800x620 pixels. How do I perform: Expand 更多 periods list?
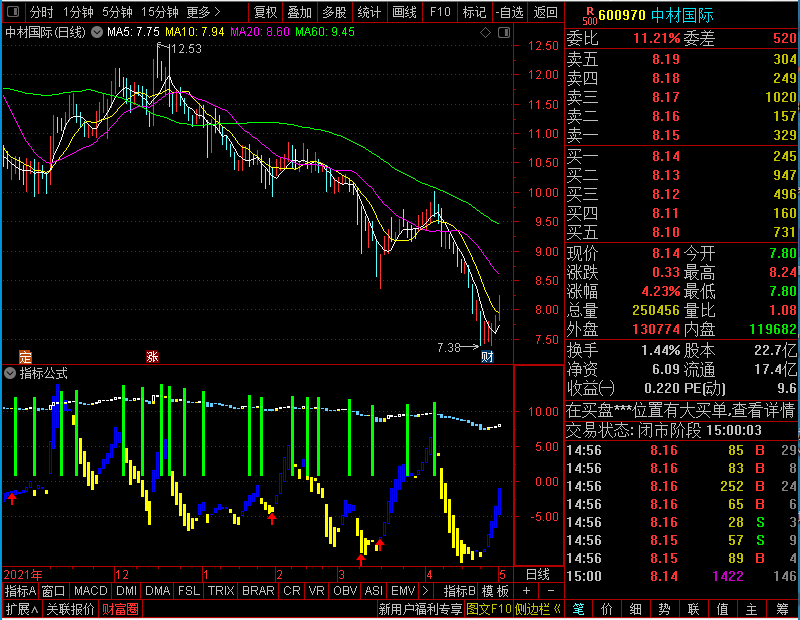click(203, 12)
